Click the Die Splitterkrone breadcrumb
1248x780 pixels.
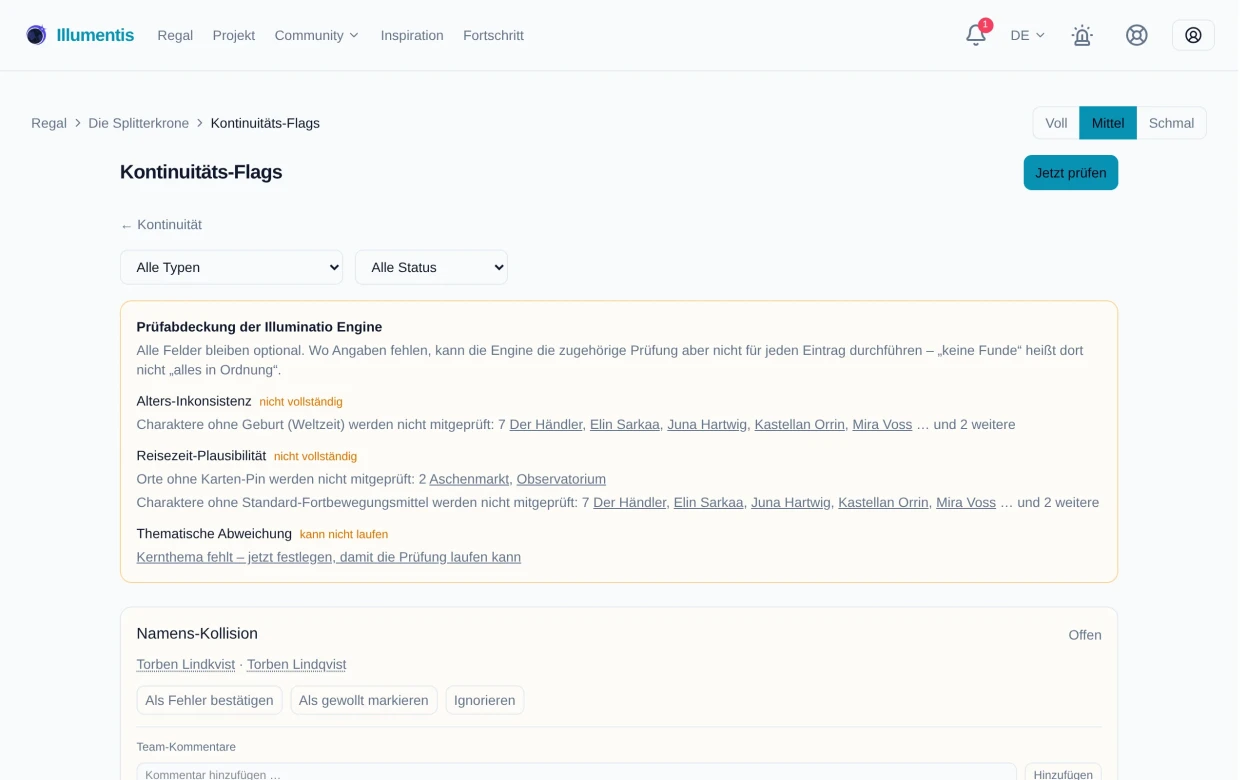[x=138, y=123]
